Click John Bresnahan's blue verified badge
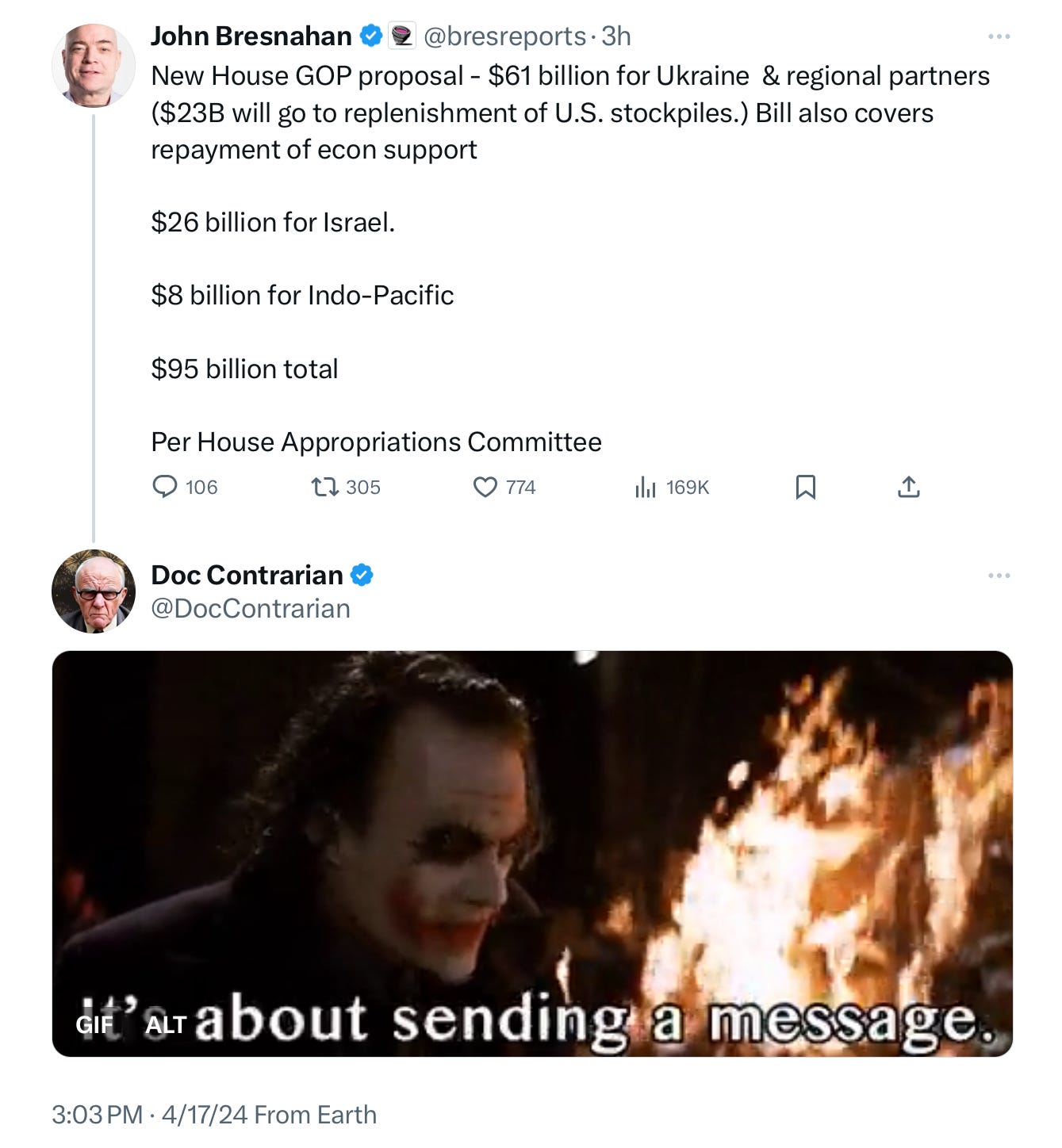1062x1148 pixels. 371,36
